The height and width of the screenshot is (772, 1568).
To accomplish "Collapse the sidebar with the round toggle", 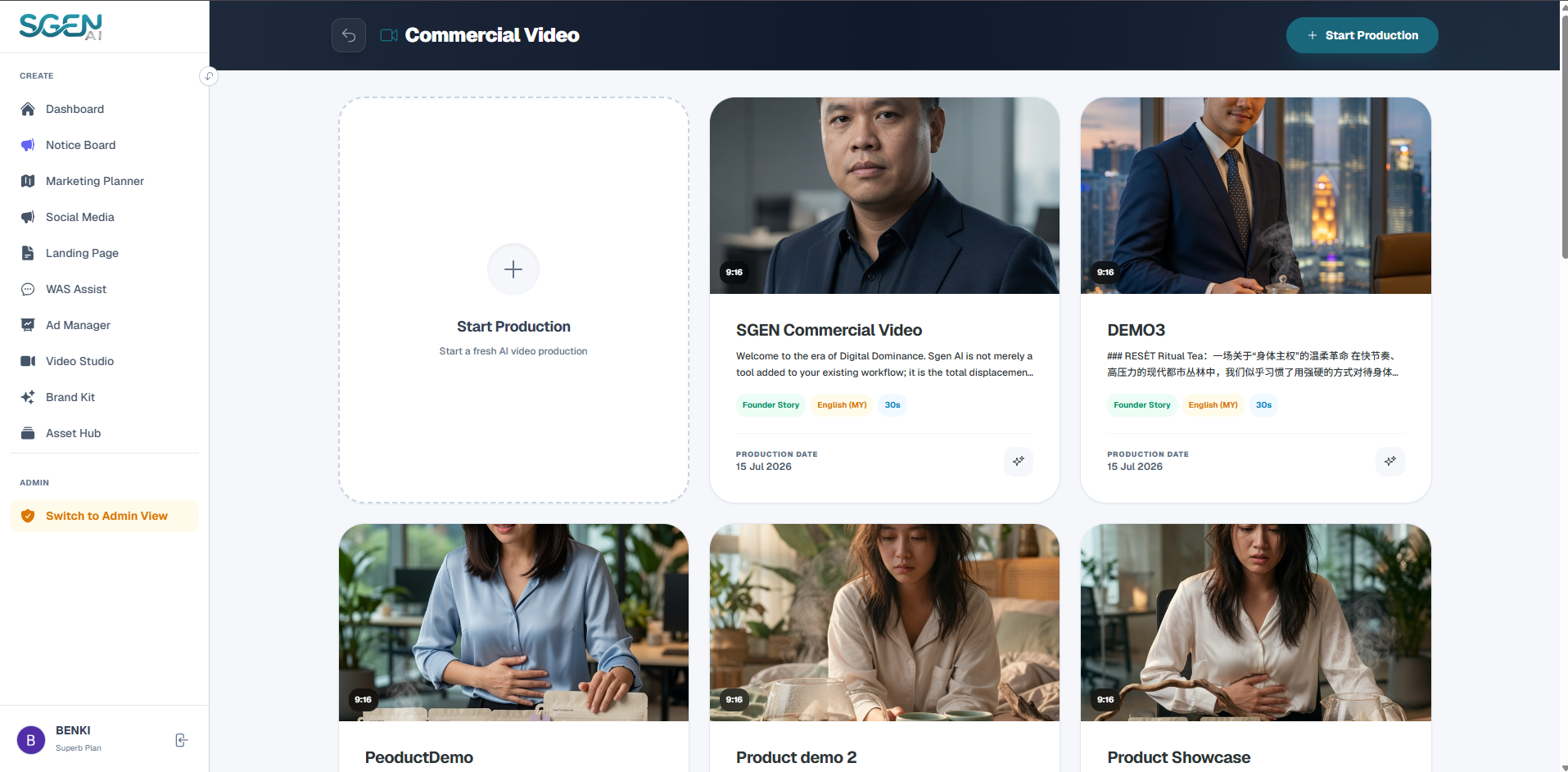I will [209, 76].
